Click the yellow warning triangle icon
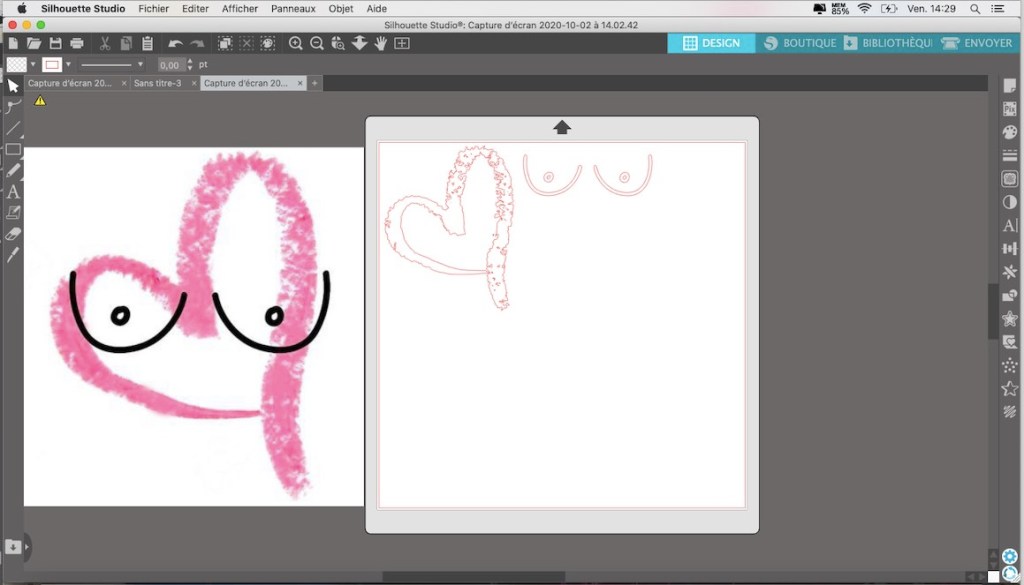Viewport: 1024px width, 585px height. [x=40, y=100]
